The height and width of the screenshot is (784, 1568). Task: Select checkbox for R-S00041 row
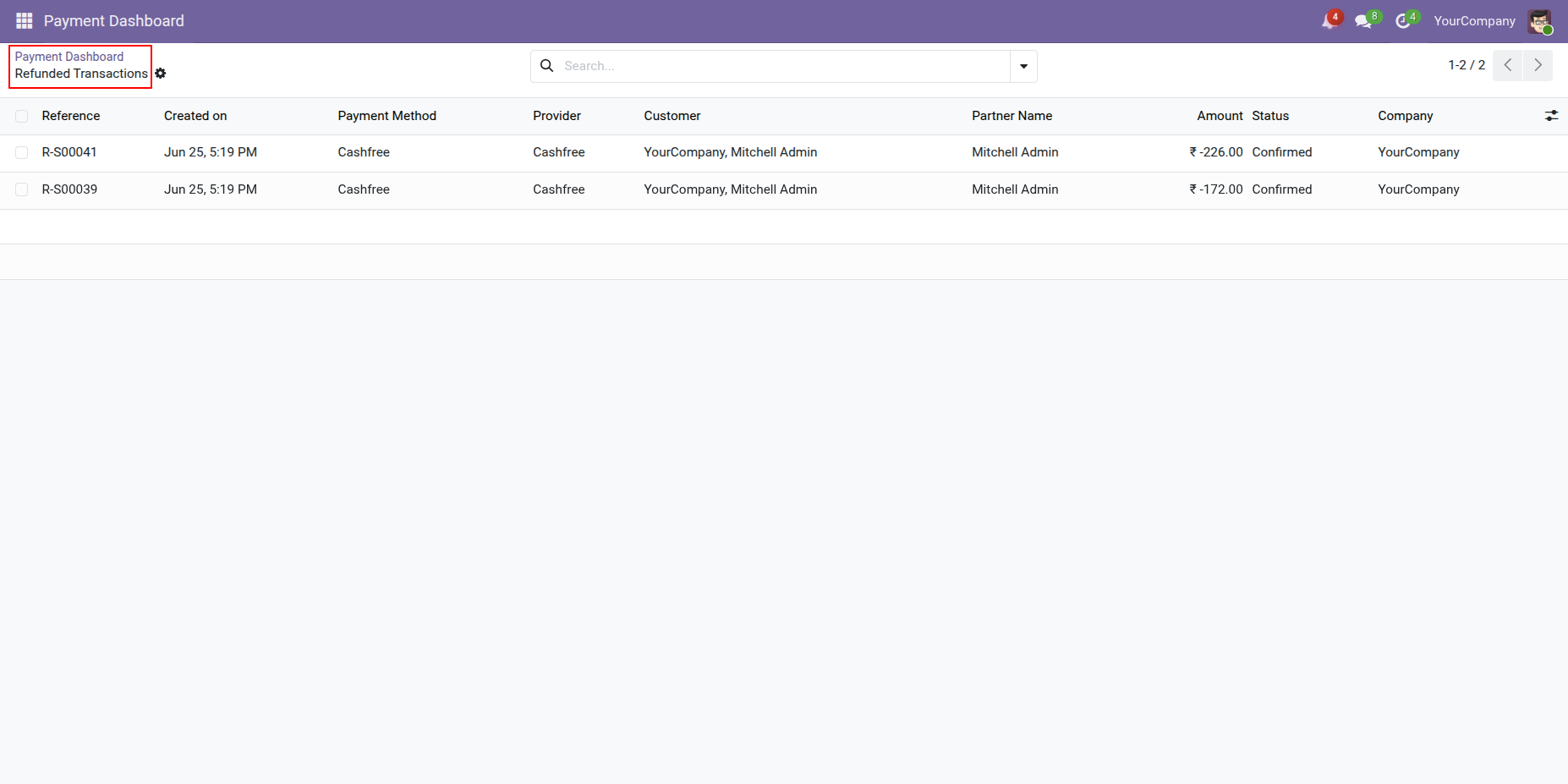[22, 153]
